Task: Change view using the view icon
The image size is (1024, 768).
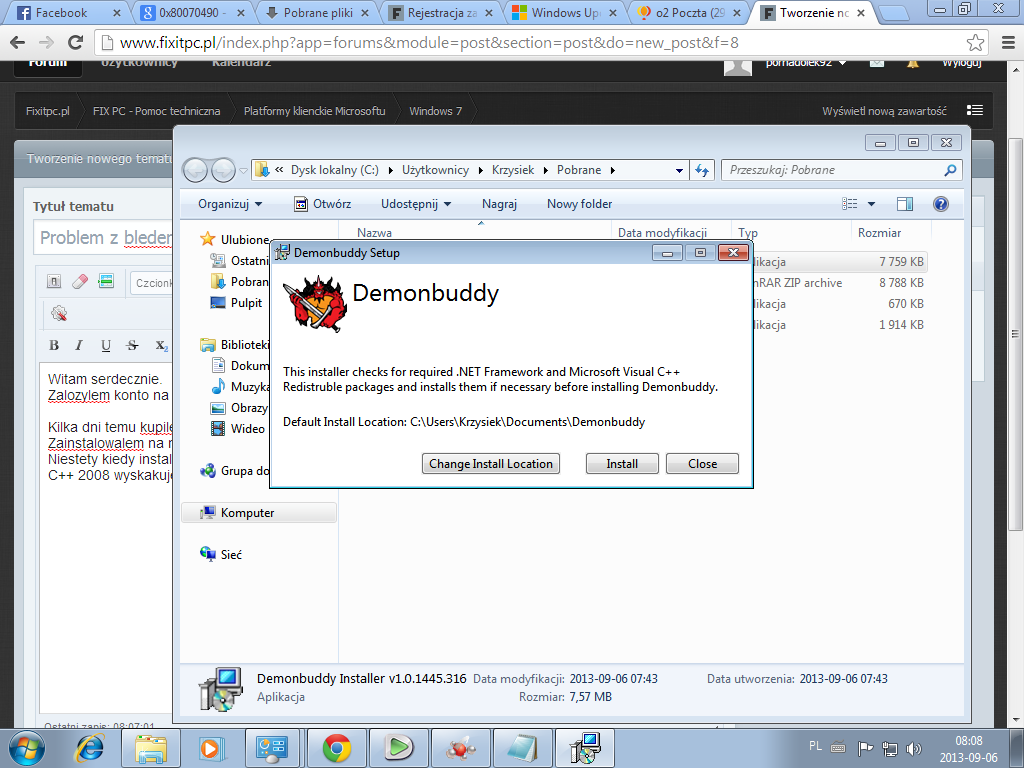Action: (x=850, y=204)
